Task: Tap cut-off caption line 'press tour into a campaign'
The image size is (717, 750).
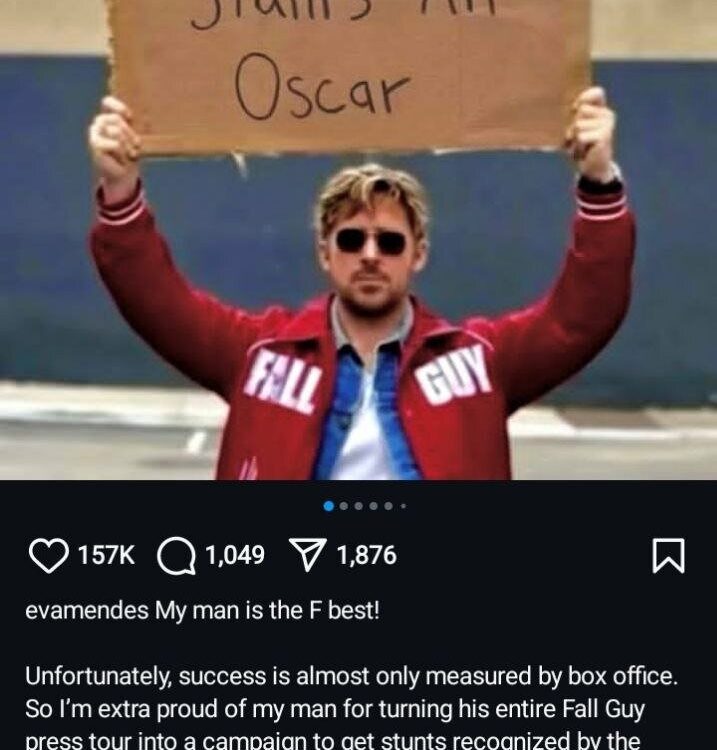Action: (332, 740)
